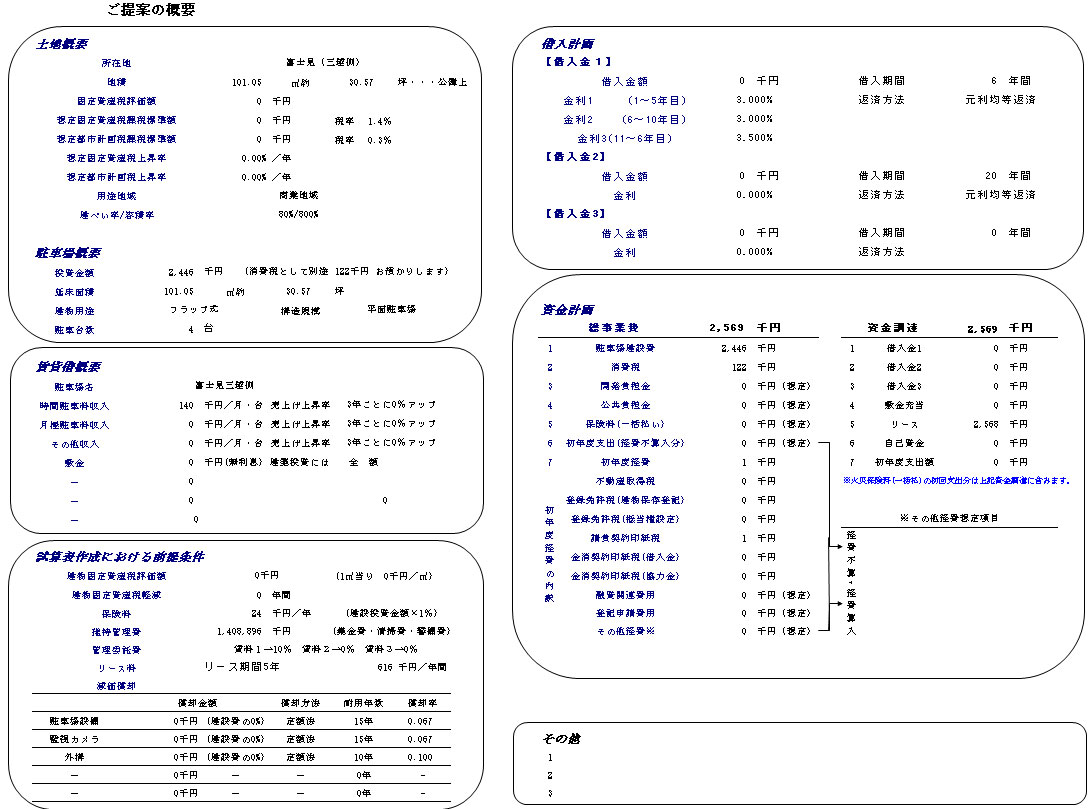
Task: Click the '登記申請費用' row label
Action: coord(625,613)
